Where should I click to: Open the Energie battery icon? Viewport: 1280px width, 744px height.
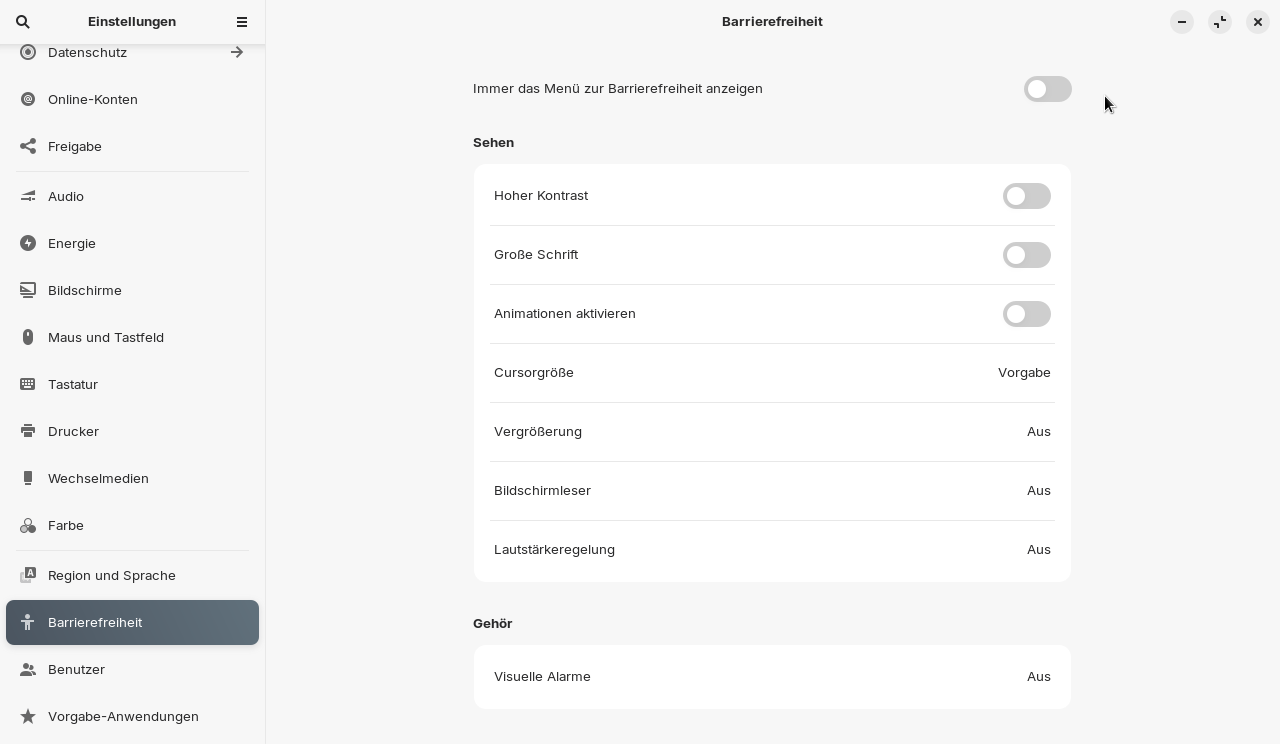(x=27, y=243)
